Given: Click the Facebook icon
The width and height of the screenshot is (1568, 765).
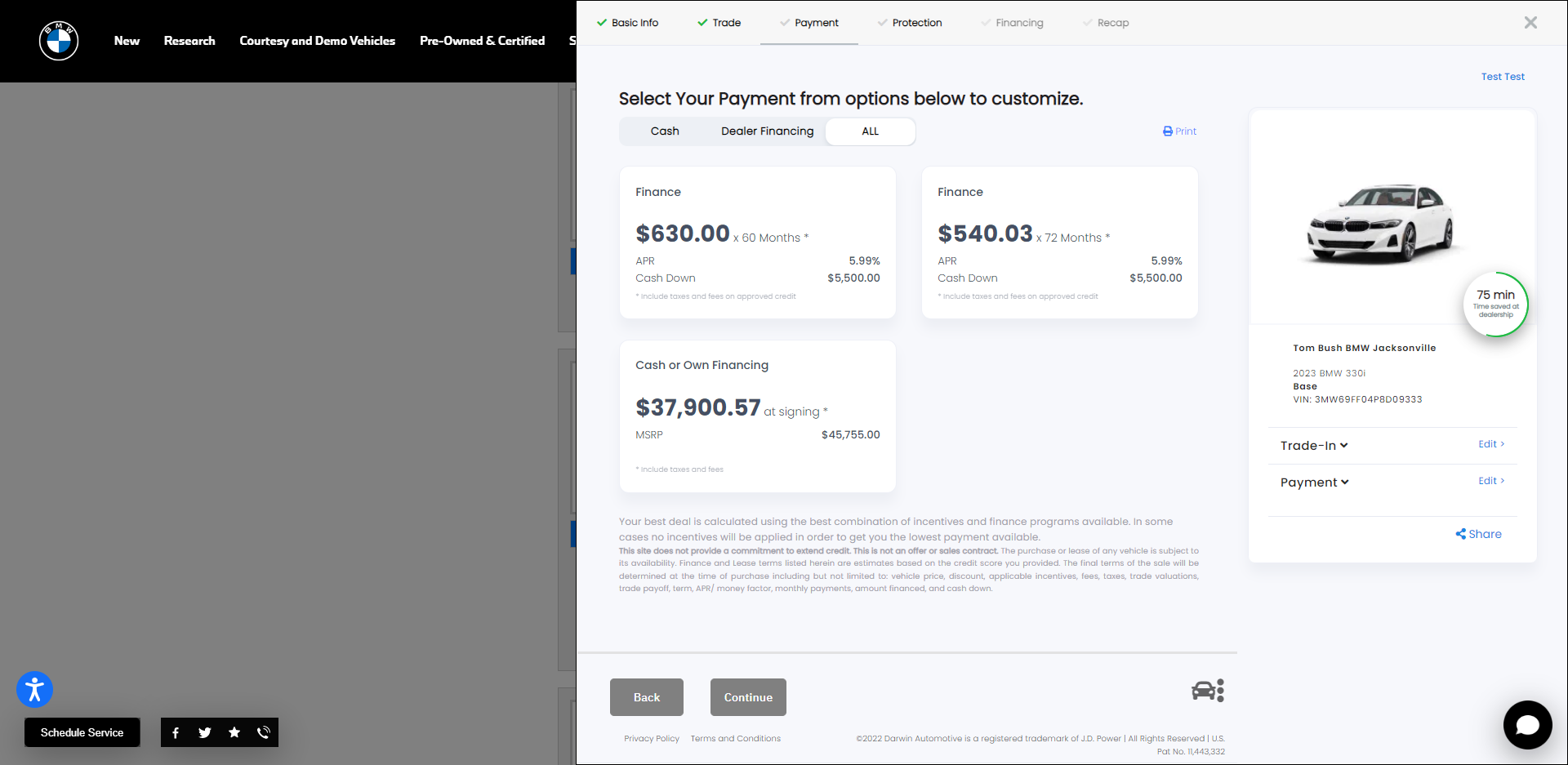Looking at the screenshot, I should click(176, 732).
